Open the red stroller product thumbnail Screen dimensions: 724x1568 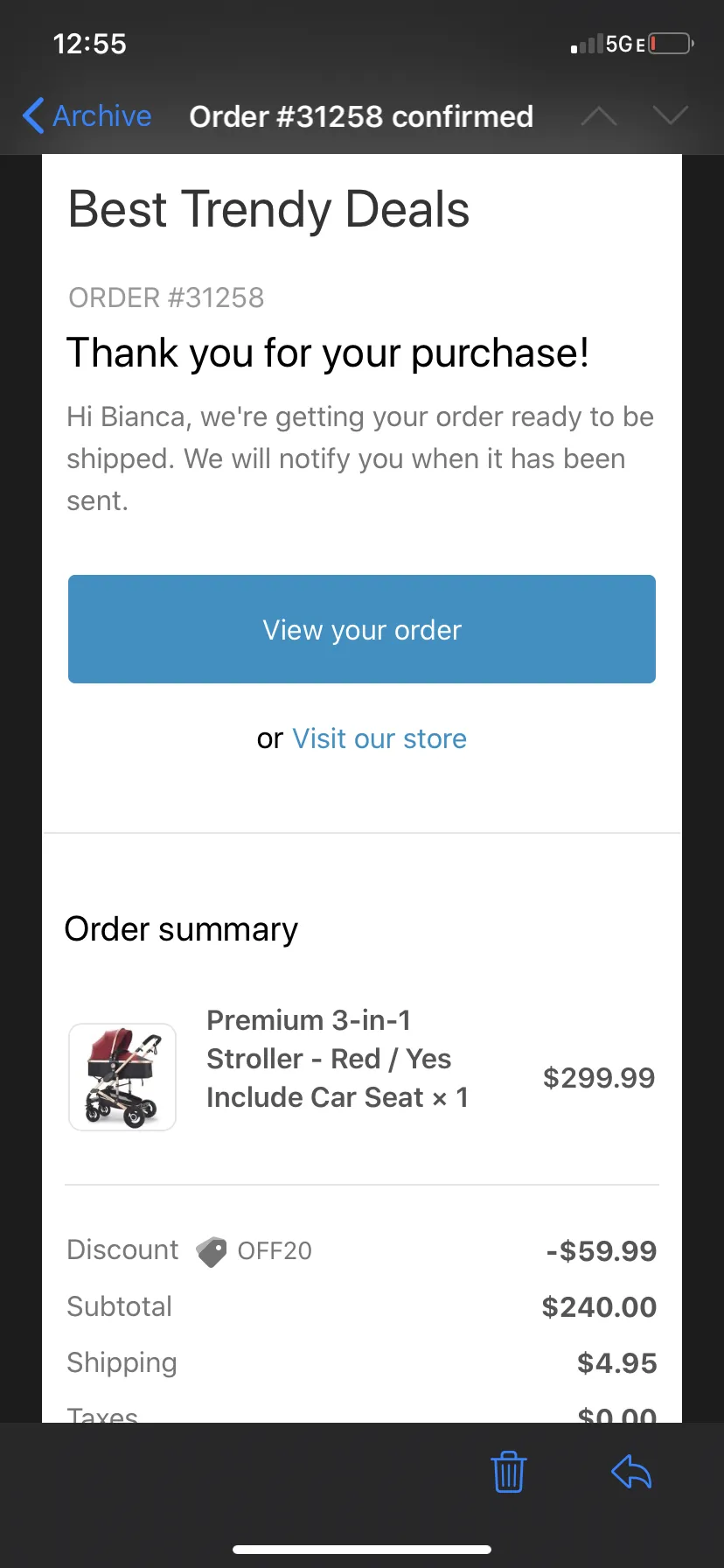pos(122,1077)
